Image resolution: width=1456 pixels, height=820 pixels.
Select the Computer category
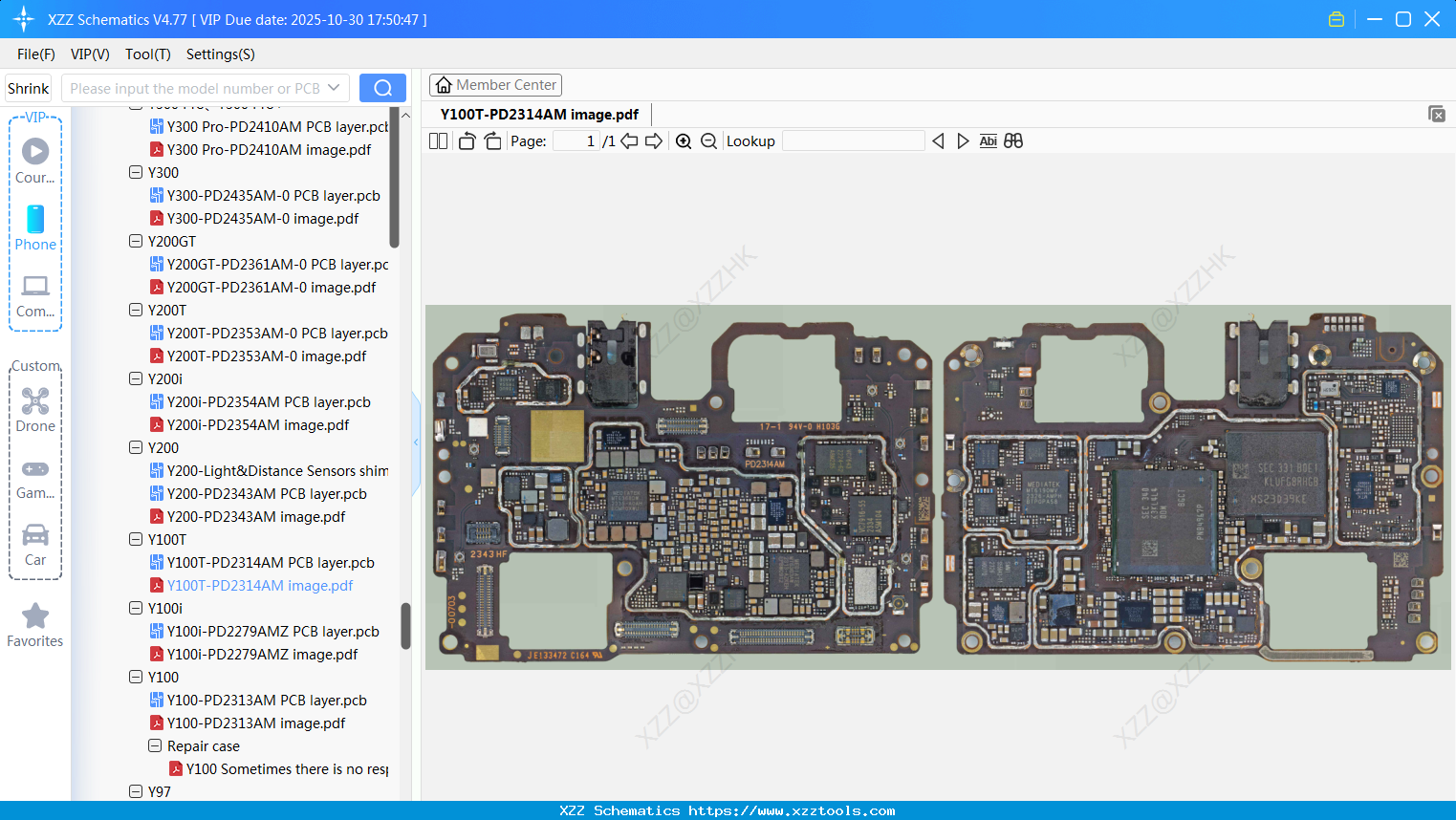(35, 296)
